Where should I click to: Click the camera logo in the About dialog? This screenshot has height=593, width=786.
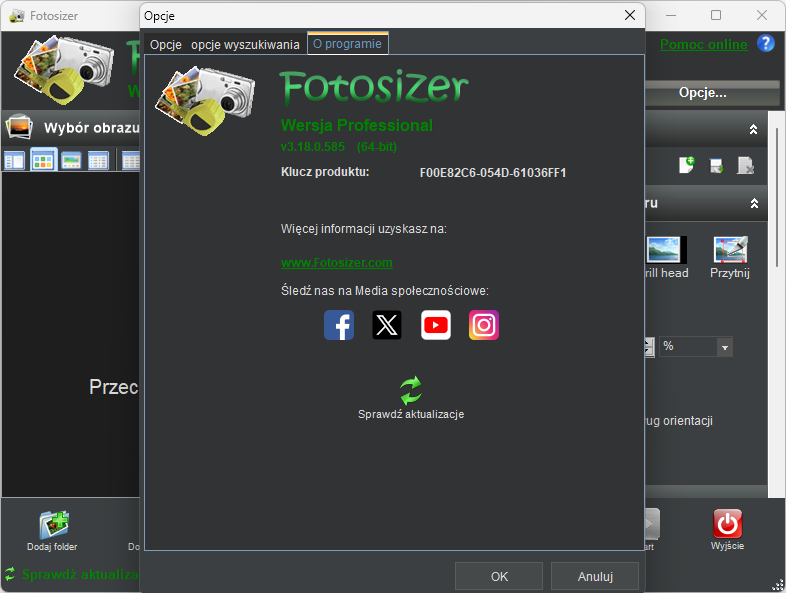pyautogui.click(x=205, y=100)
